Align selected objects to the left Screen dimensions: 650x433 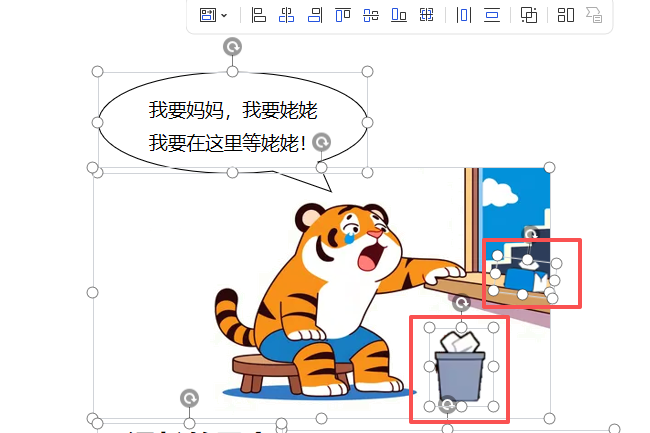tap(259, 15)
